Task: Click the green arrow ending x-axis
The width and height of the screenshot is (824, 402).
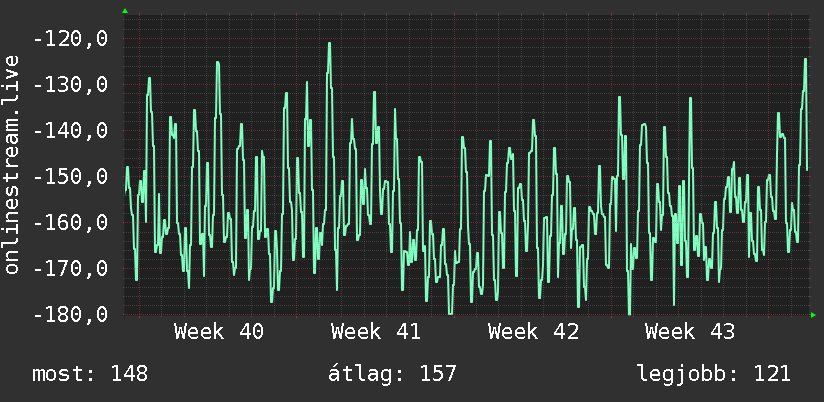Action: (813, 315)
